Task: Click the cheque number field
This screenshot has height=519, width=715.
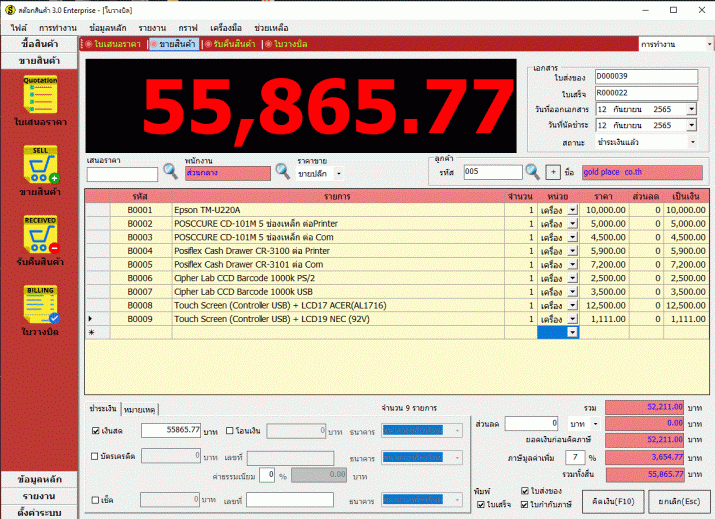Action: (290, 500)
